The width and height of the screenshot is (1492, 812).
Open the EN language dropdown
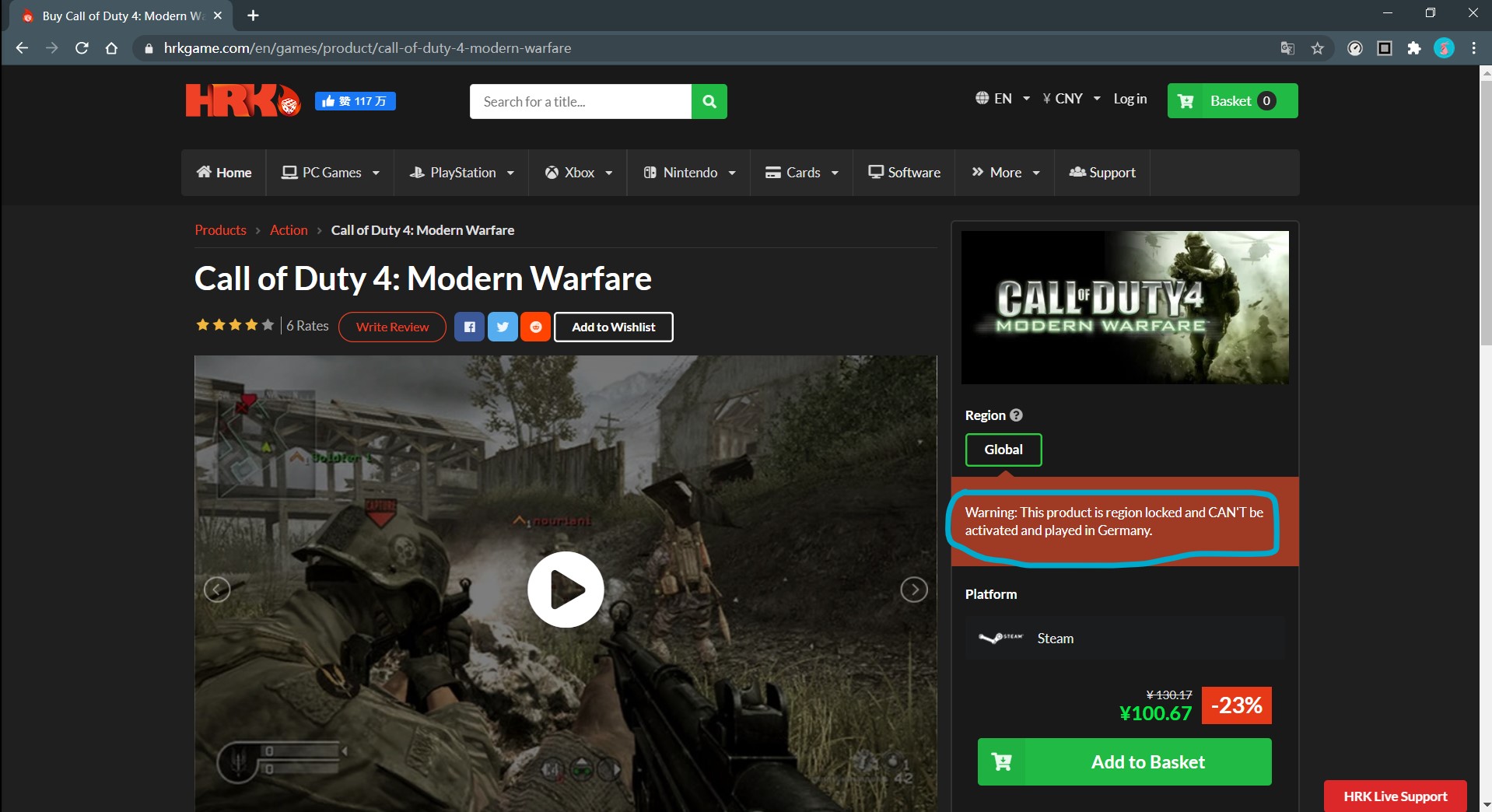(x=1003, y=99)
